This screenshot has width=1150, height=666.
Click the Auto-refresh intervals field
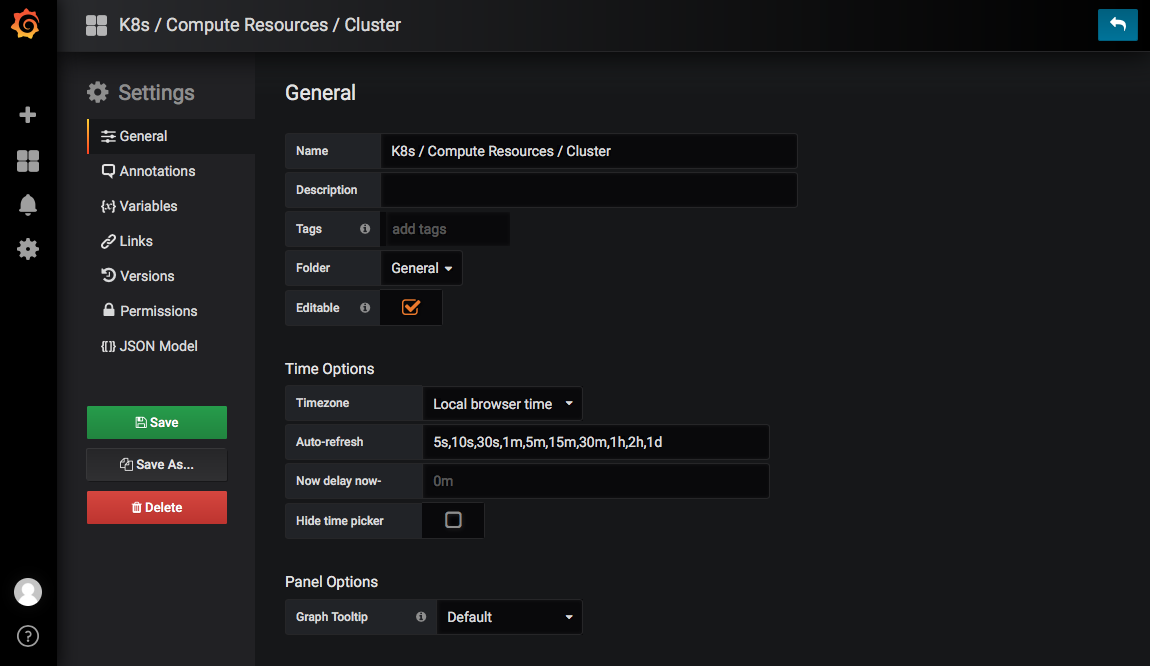(x=596, y=442)
